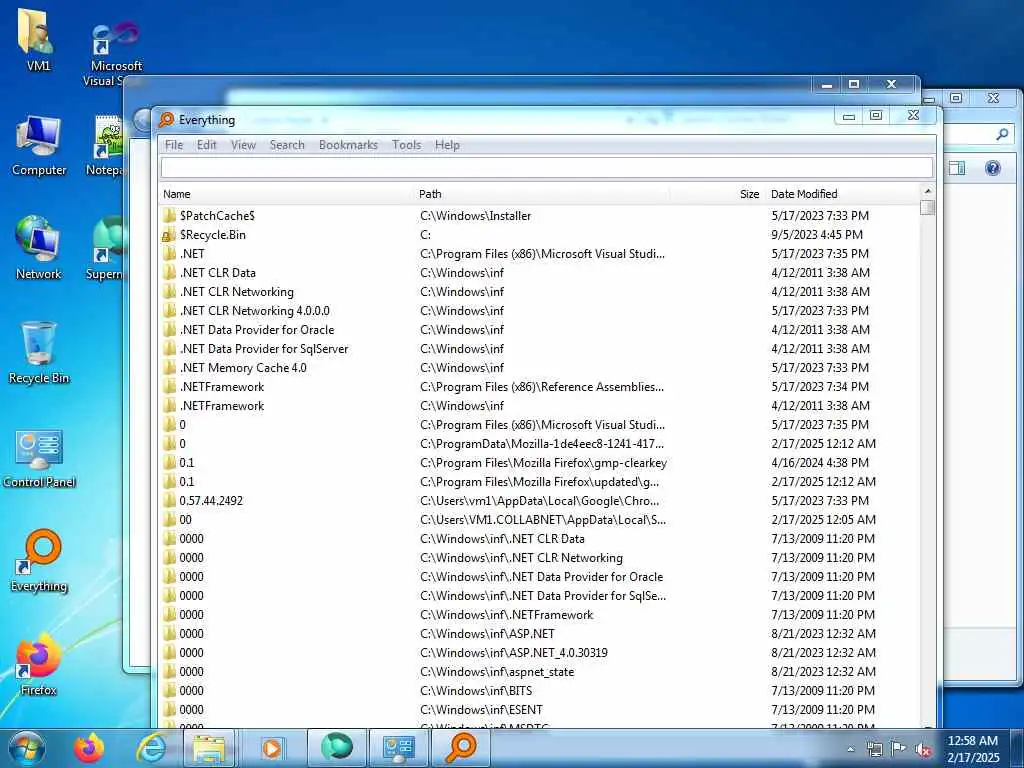Select the Recycle Bin desktop icon
Screen dimensions: 1024x768
pyautogui.click(x=39, y=353)
